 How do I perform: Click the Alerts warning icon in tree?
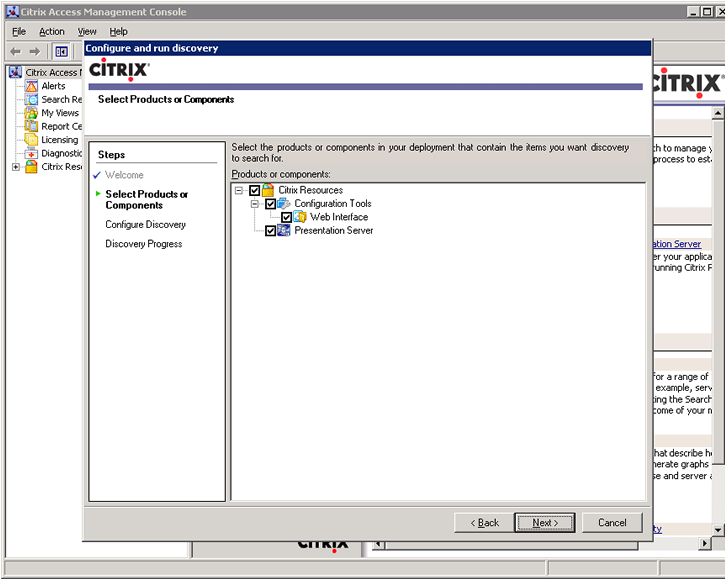[x=31, y=86]
